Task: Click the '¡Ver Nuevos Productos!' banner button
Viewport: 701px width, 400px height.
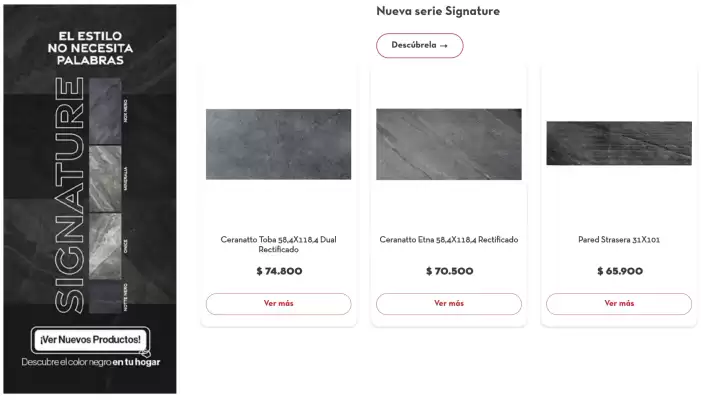Action: (90, 340)
